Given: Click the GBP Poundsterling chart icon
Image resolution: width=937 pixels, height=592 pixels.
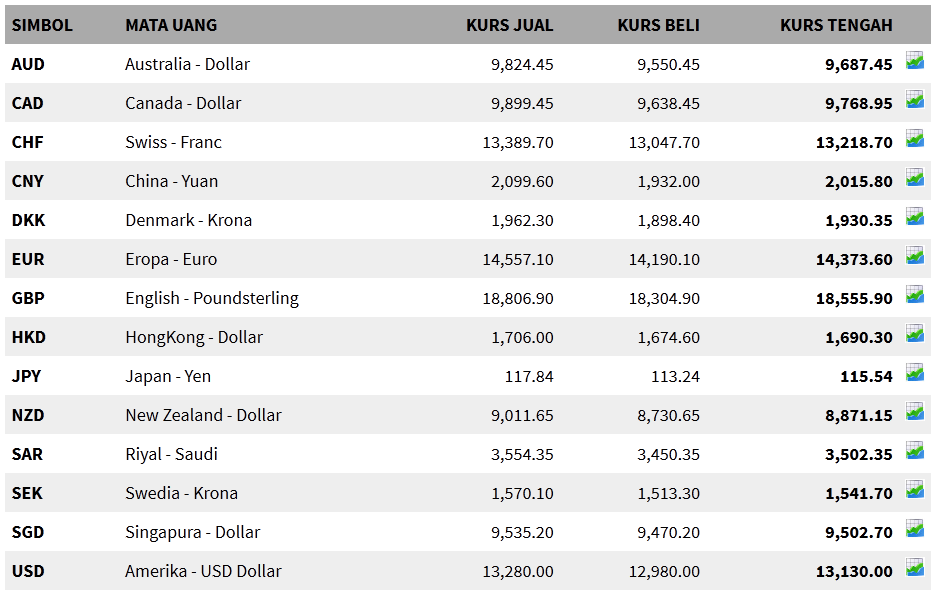Looking at the screenshot, I should [915, 295].
